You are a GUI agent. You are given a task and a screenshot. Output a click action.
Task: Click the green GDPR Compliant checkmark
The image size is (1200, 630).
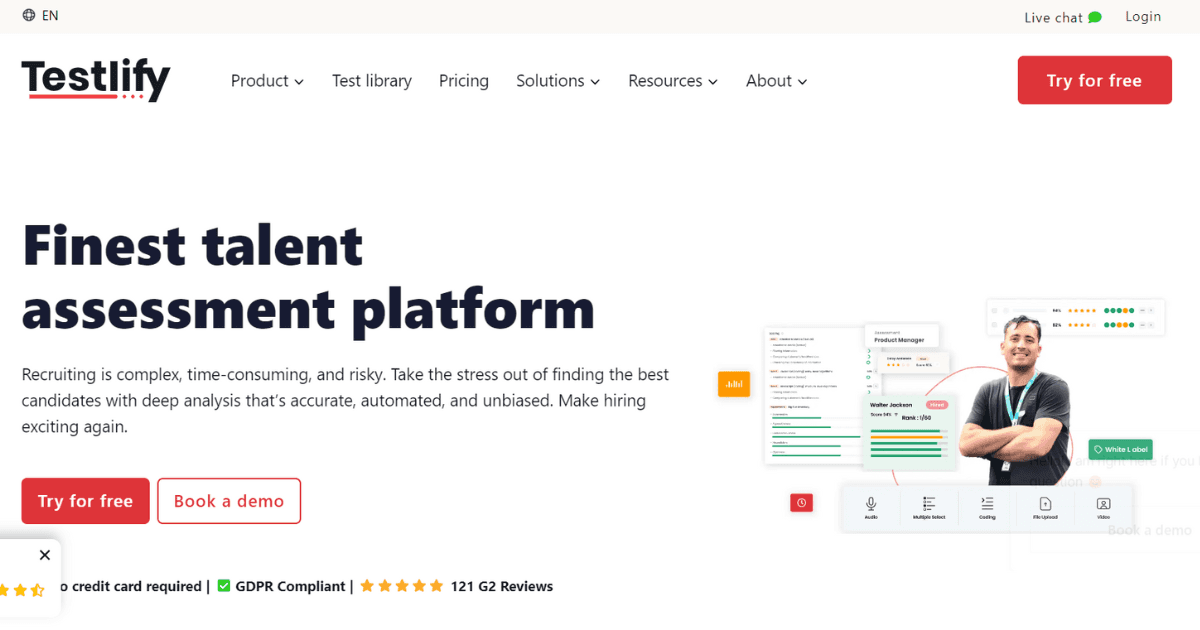point(224,586)
